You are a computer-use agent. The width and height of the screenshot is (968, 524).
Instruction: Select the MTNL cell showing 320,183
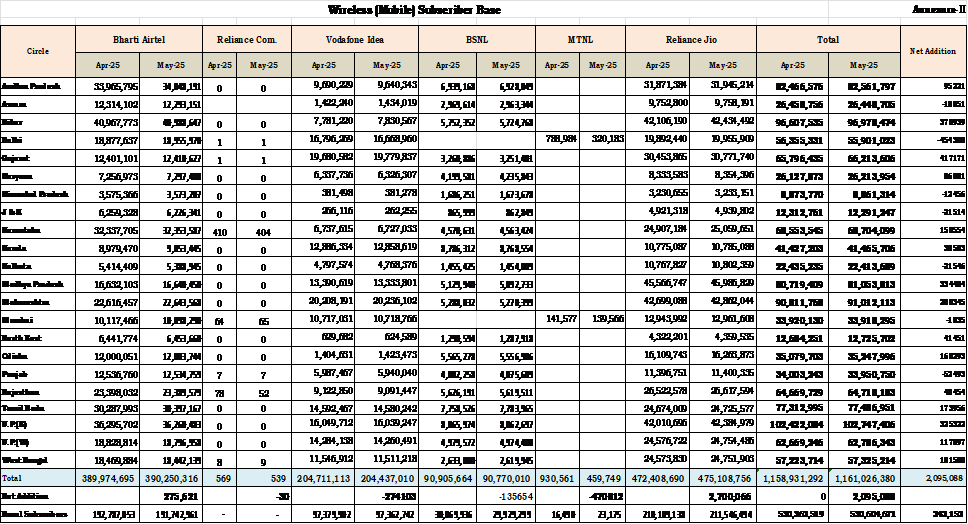(603, 139)
